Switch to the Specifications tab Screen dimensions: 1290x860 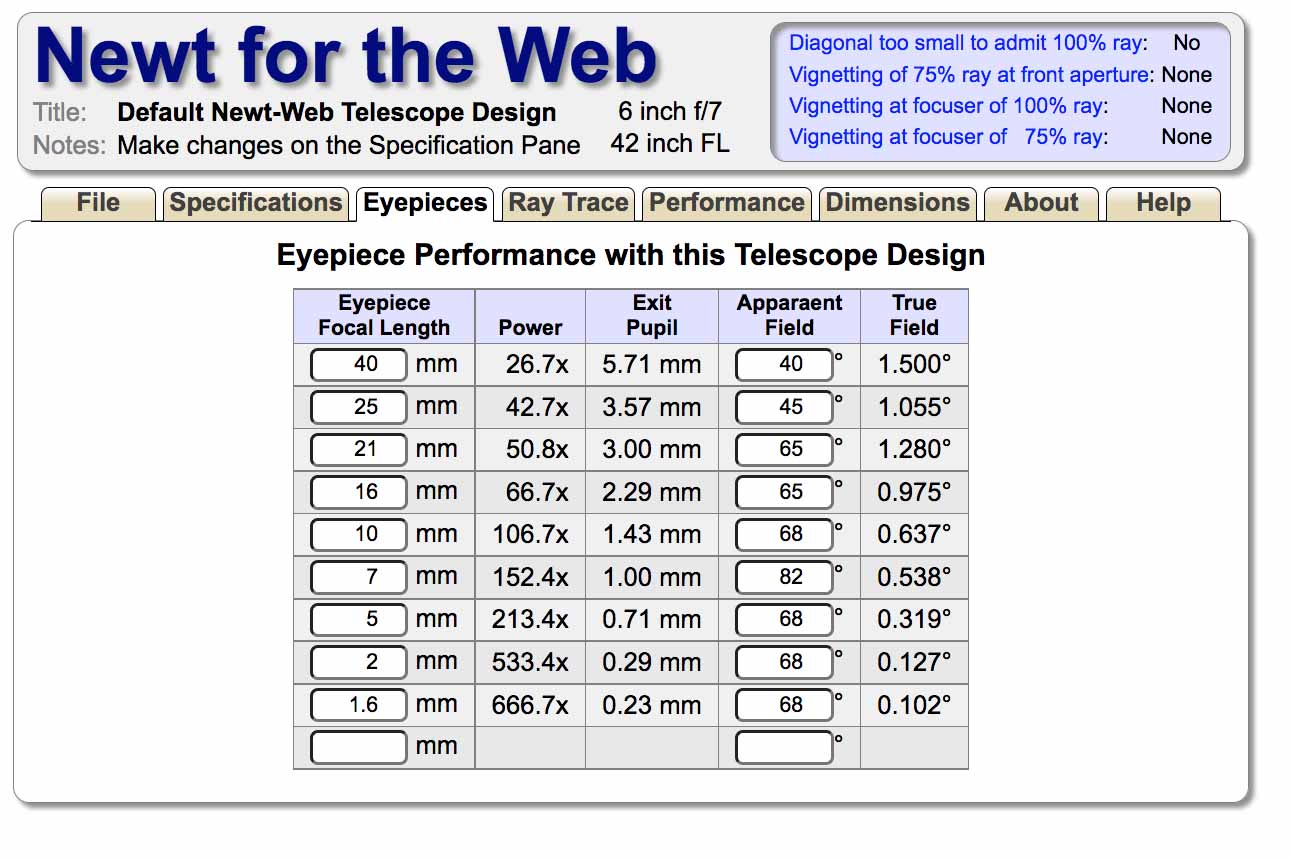pos(255,203)
